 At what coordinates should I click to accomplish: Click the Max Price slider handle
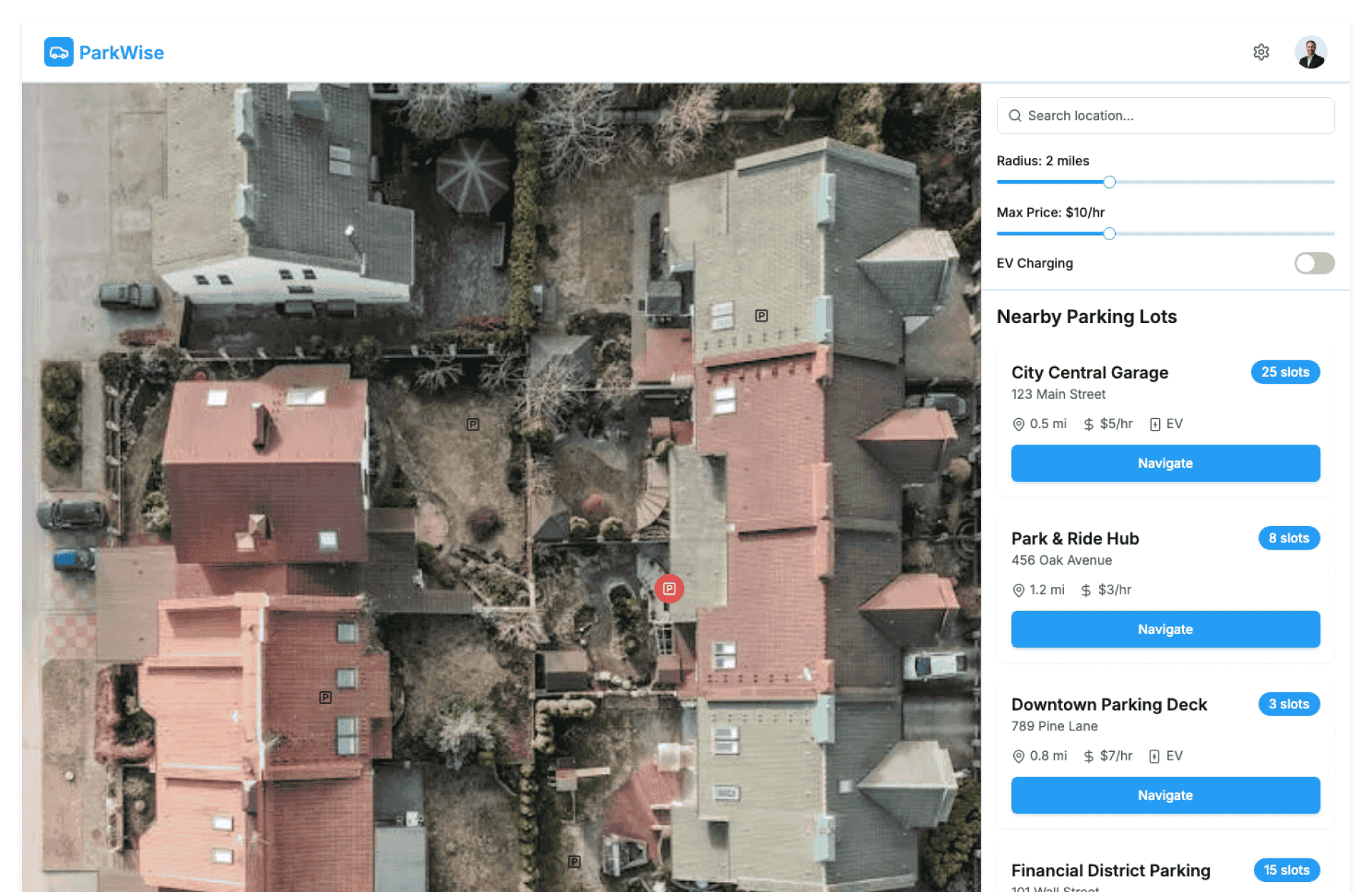[1109, 234]
